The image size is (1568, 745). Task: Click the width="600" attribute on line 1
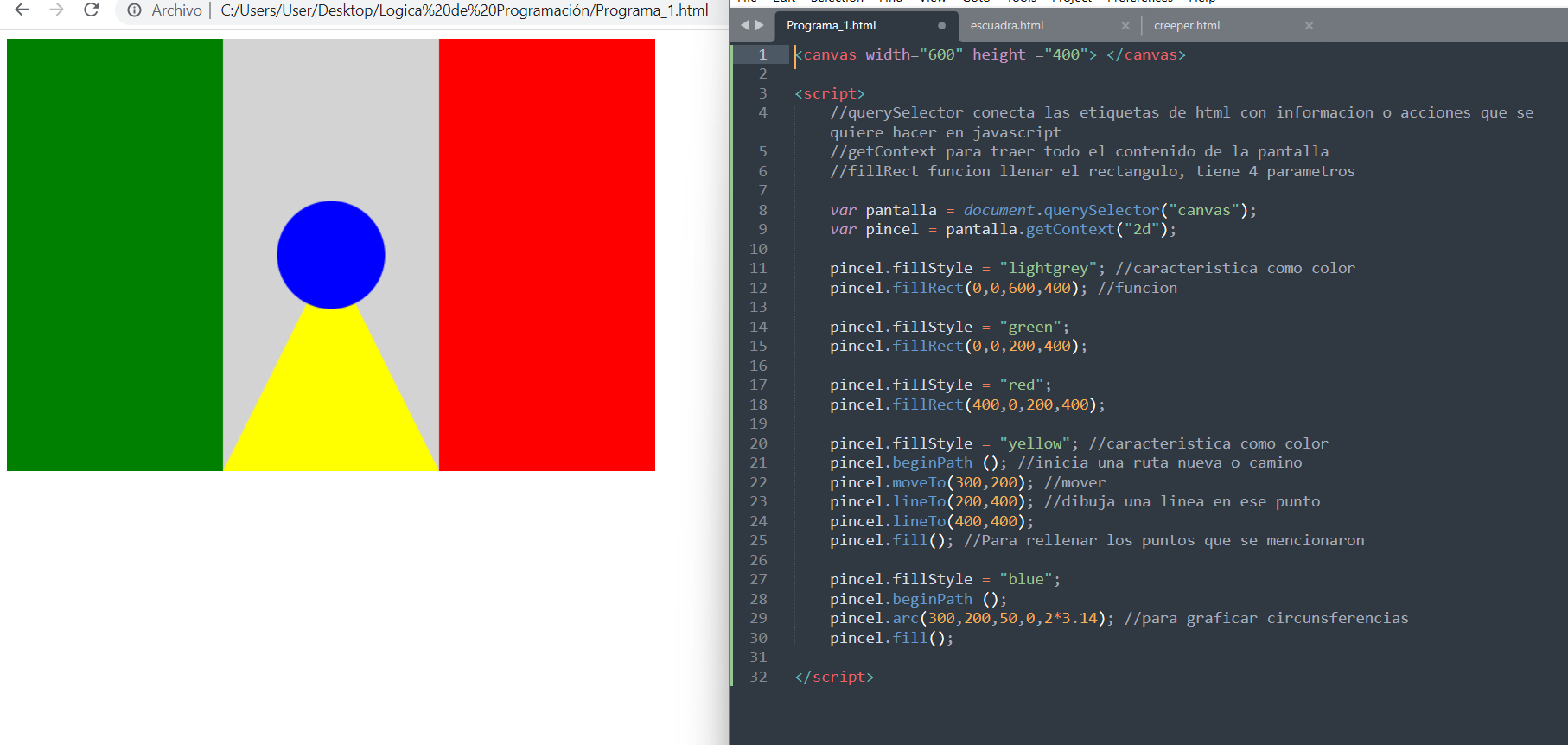[x=914, y=54]
